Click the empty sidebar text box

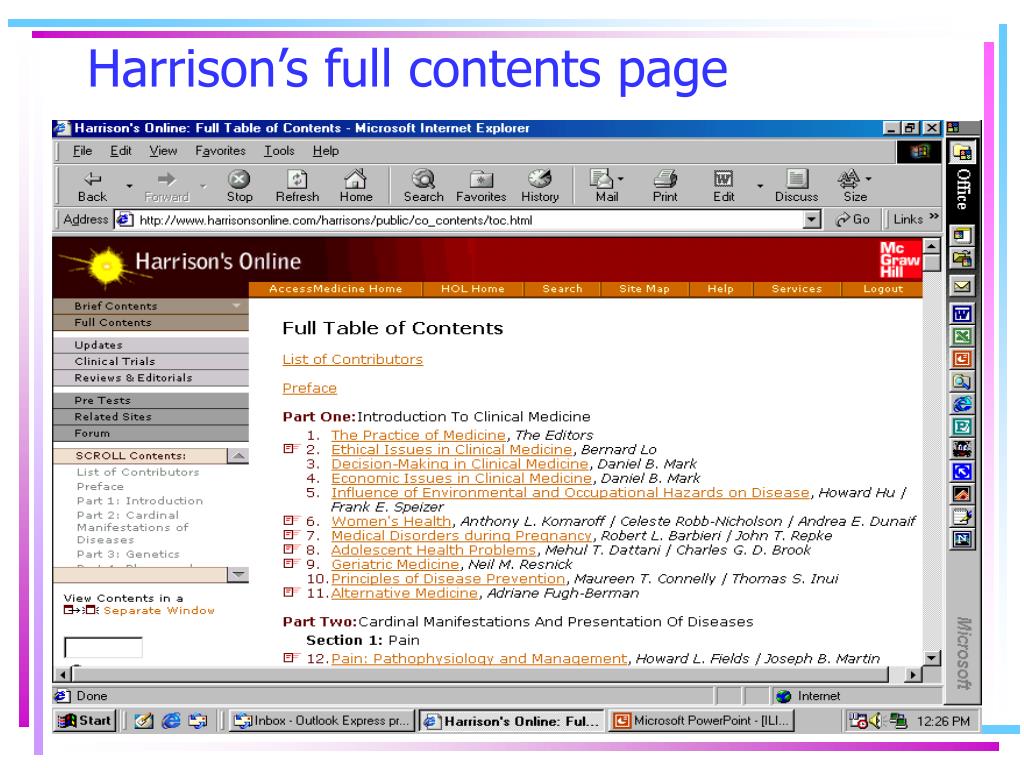point(103,647)
